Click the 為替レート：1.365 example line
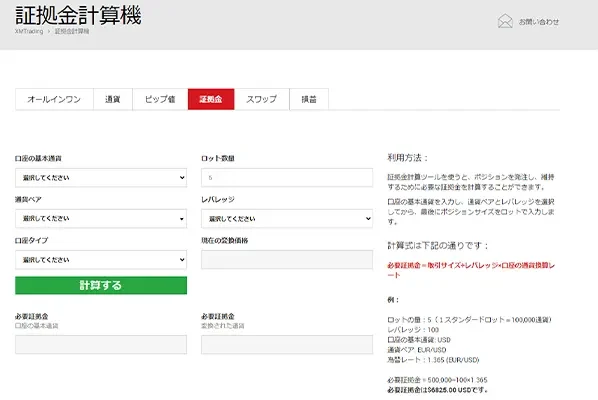 (x=433, y=360)
